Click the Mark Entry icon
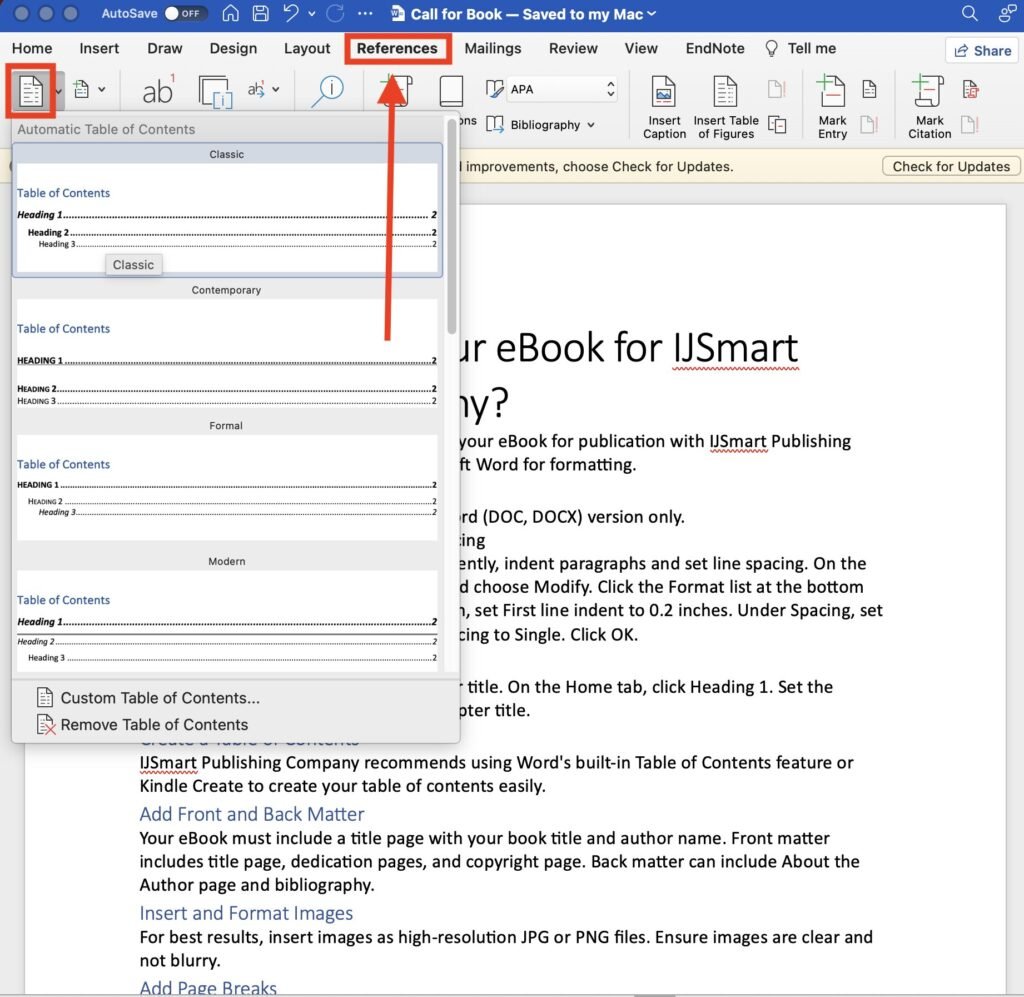This screenshot has height=997, width=1024. [832, 106]
